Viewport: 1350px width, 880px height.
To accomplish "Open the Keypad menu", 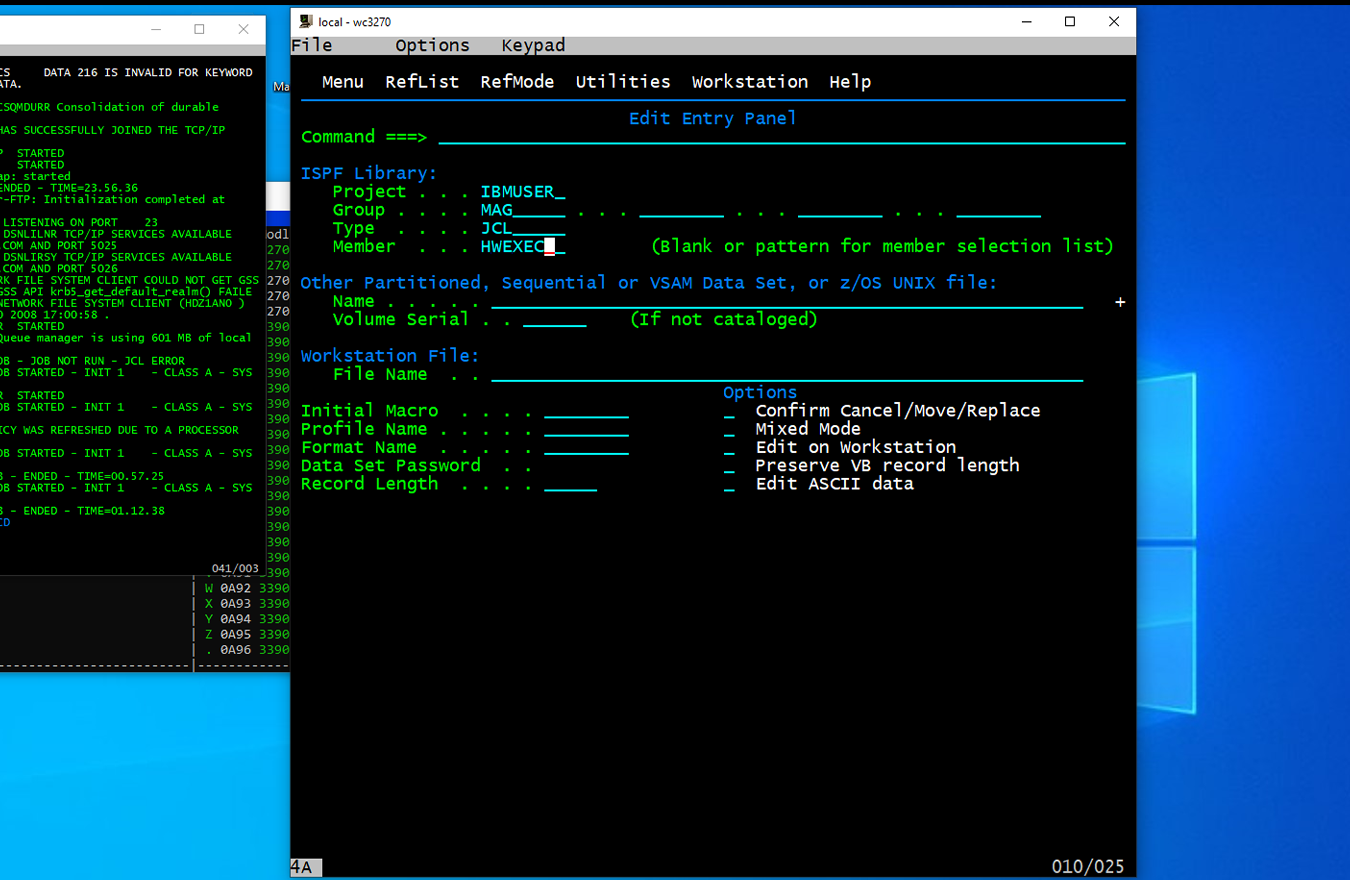I will pos(533,45).
